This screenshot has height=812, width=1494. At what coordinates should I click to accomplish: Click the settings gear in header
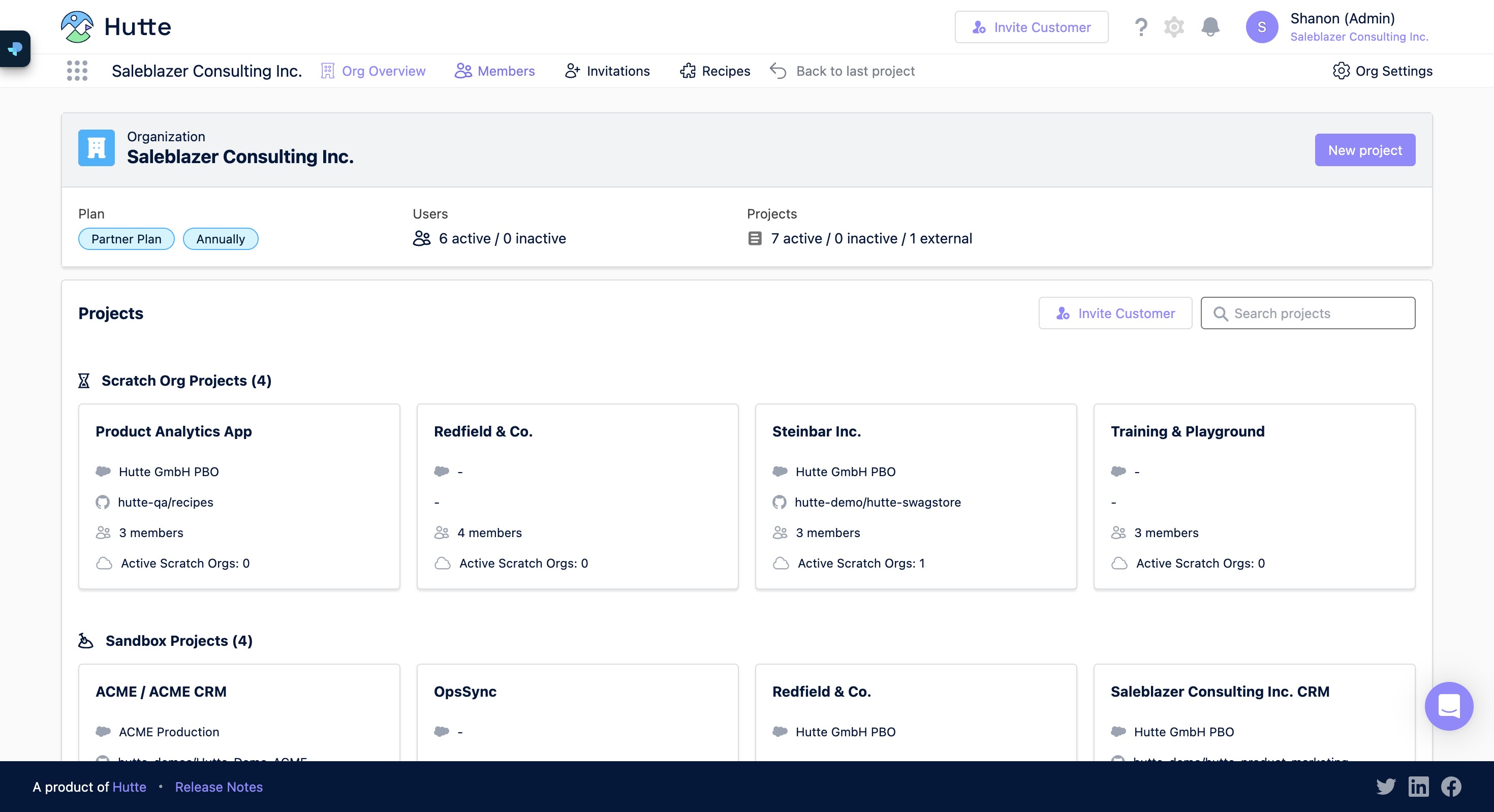pyautogui.click(x=1174, y=27)
